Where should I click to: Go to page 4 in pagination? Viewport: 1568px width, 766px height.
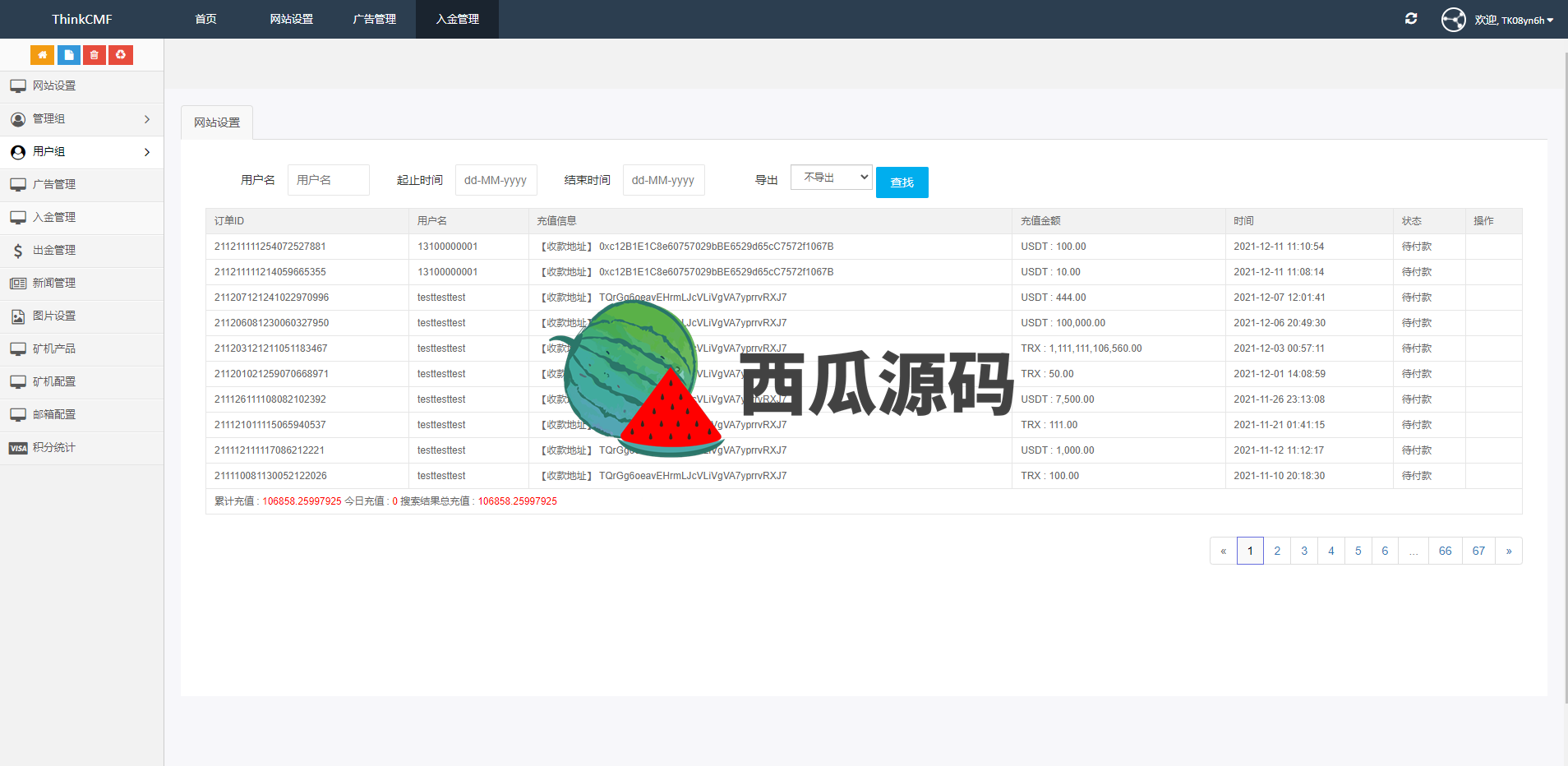1331,551
